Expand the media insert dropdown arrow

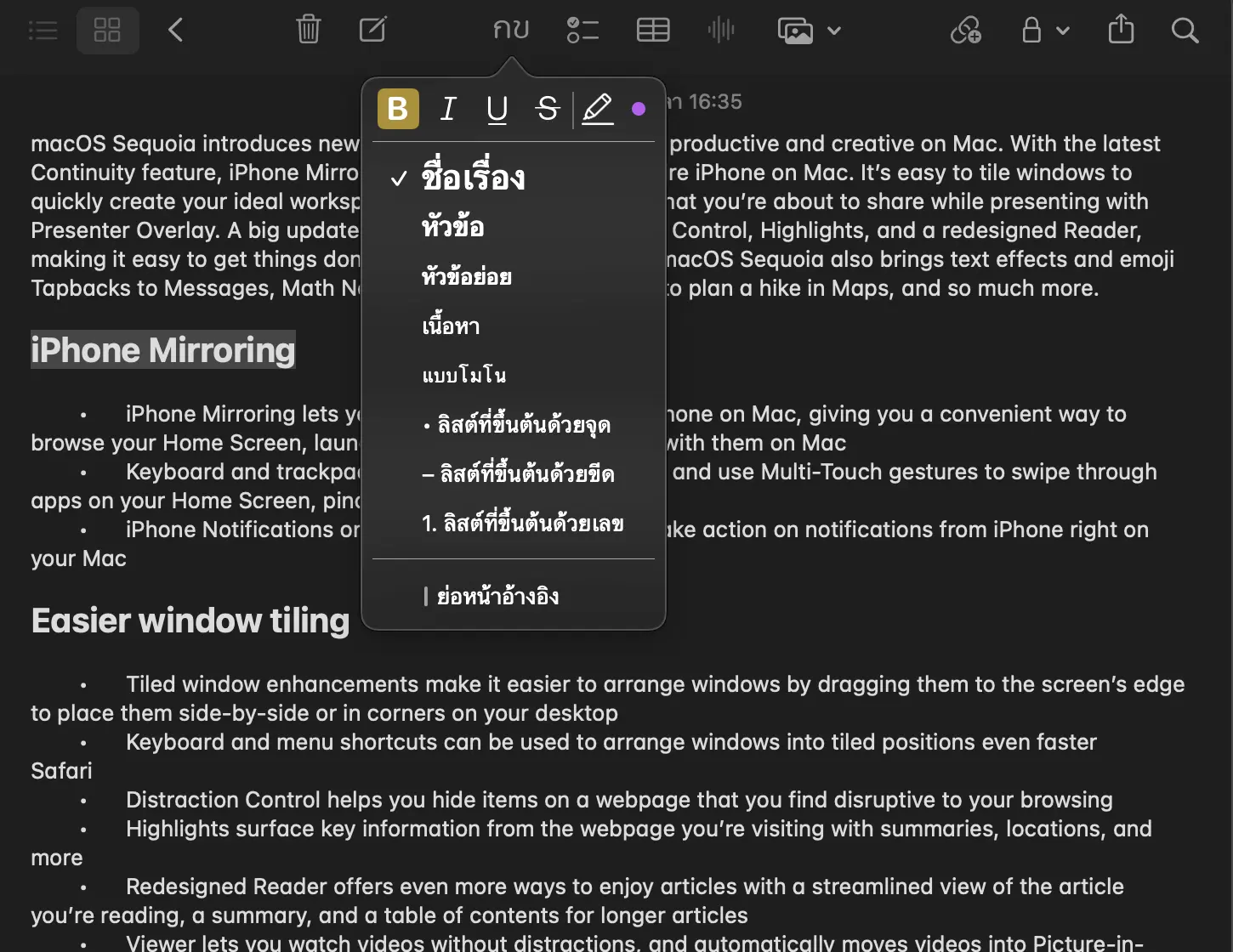click(834, 31)
